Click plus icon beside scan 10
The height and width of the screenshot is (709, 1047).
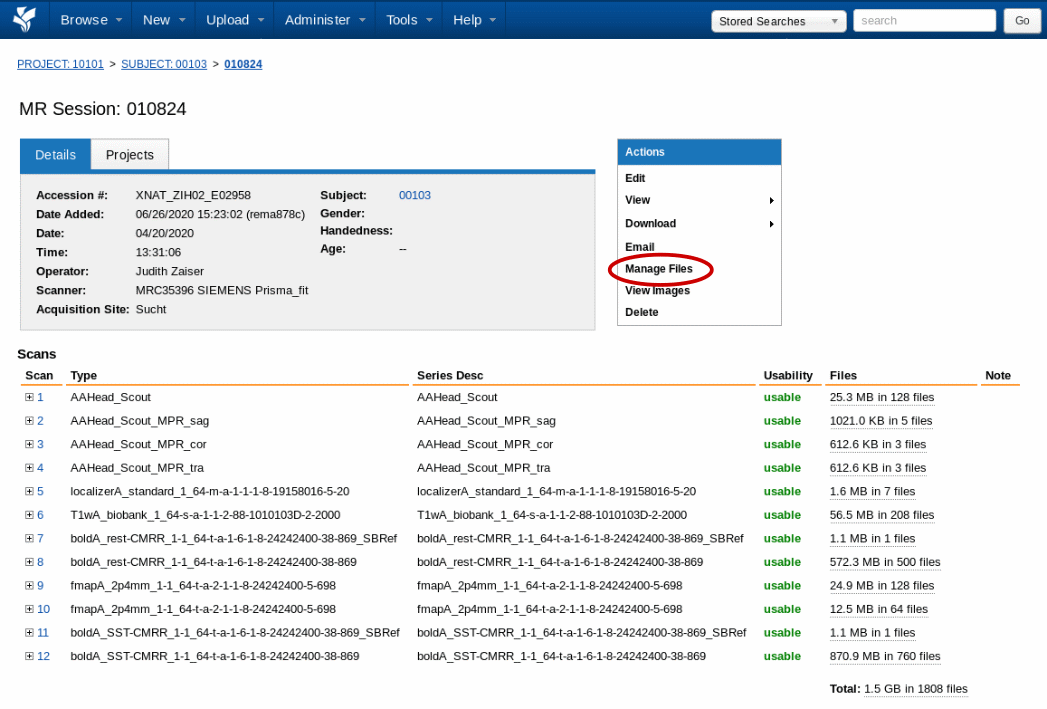29,609
